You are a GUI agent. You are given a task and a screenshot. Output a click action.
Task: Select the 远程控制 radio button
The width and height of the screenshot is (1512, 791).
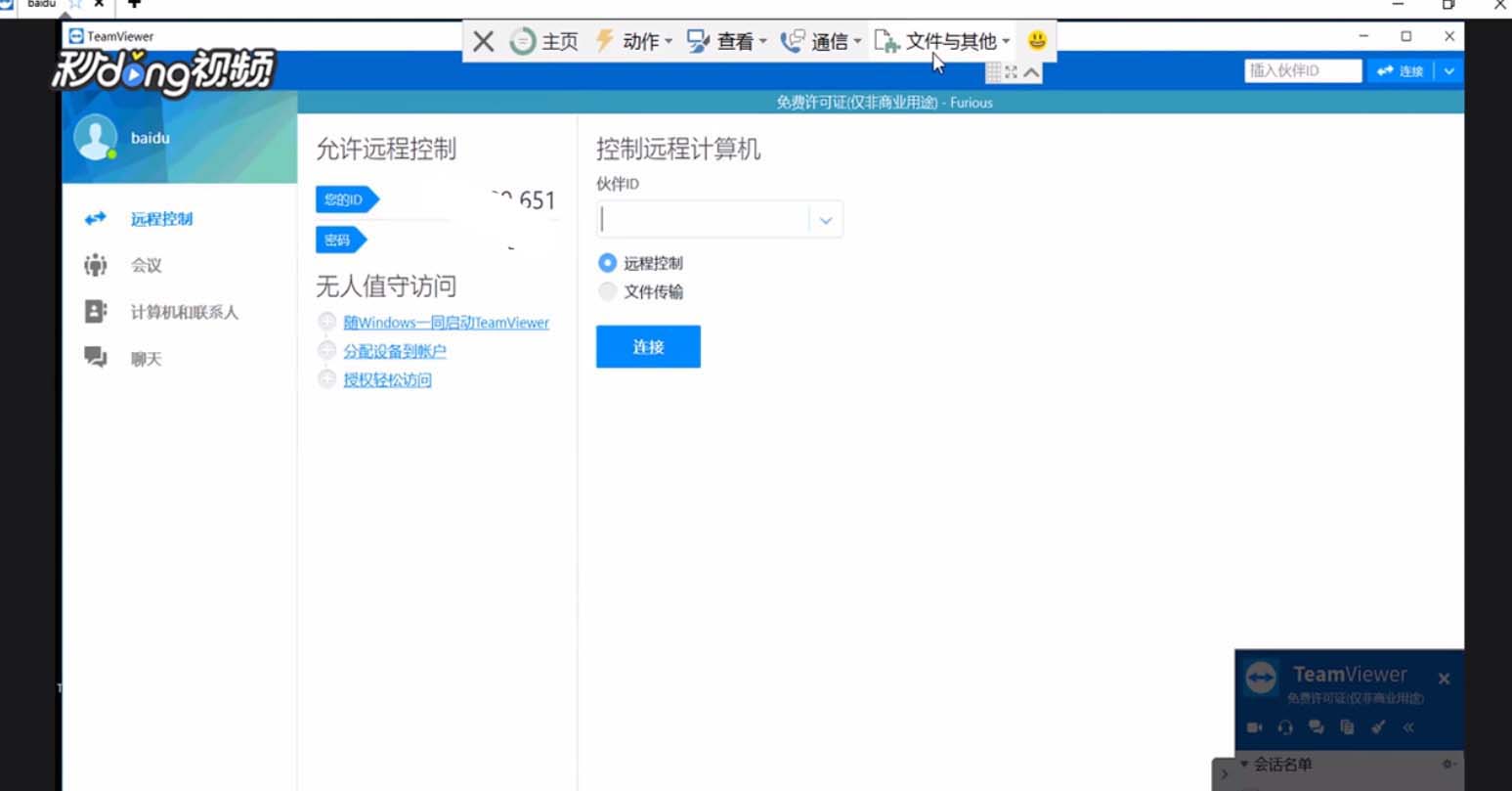607,263
